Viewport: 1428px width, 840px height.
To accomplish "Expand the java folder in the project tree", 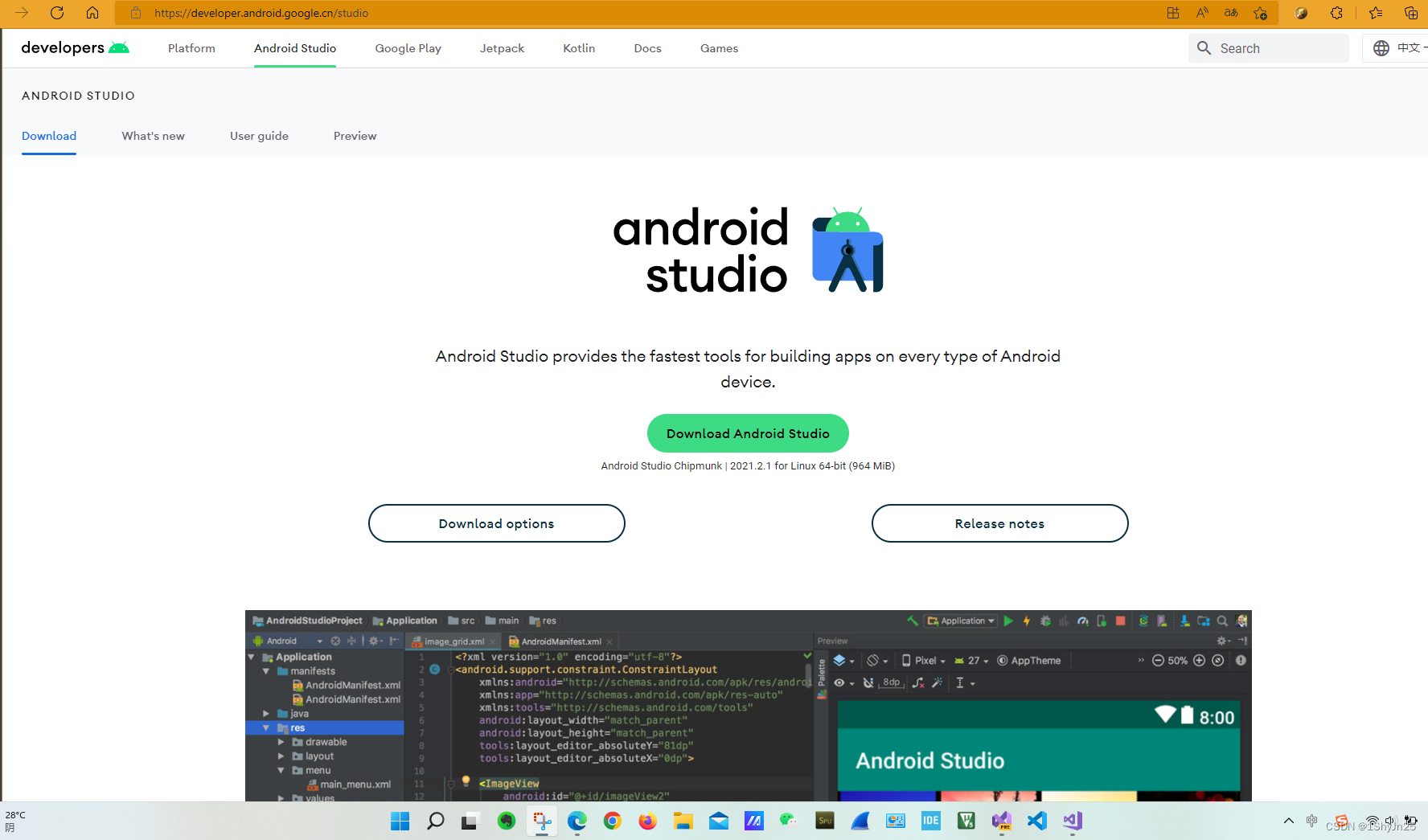I will (x=266, y=713).
